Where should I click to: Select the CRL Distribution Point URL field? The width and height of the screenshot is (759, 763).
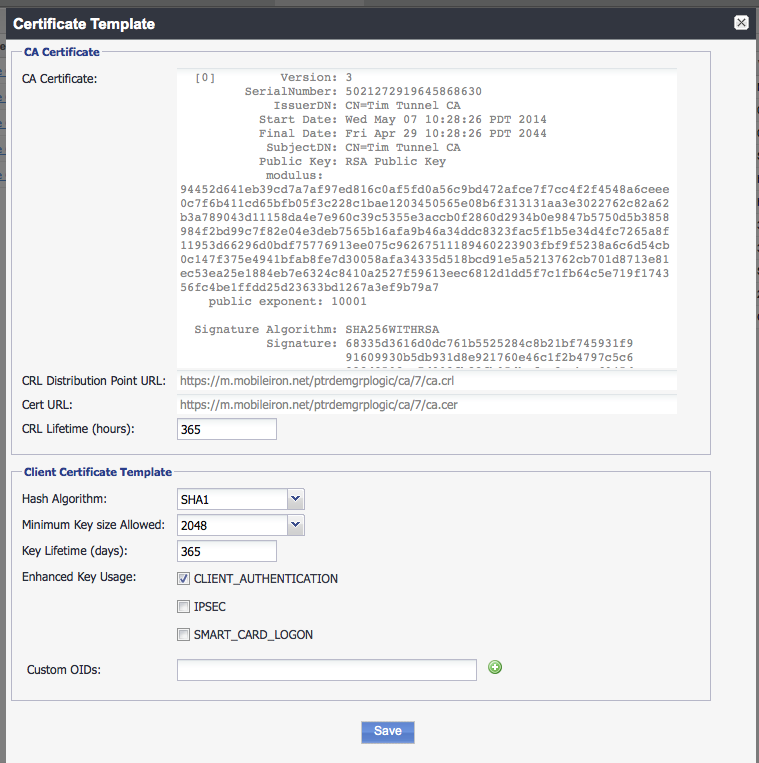click(427, 381)
